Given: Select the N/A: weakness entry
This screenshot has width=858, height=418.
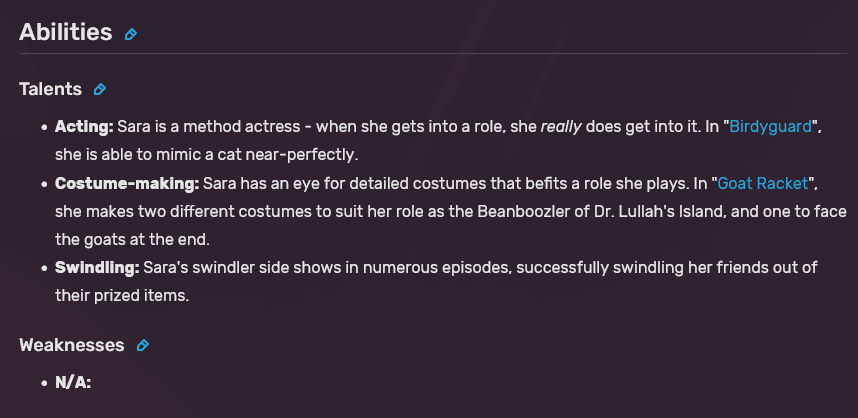Looking at the screenshot, I should point(73,382).
